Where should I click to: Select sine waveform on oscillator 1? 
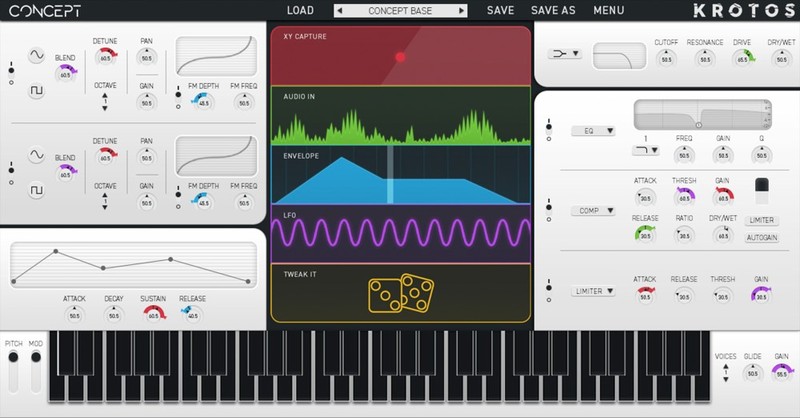(x=36, y=55)
